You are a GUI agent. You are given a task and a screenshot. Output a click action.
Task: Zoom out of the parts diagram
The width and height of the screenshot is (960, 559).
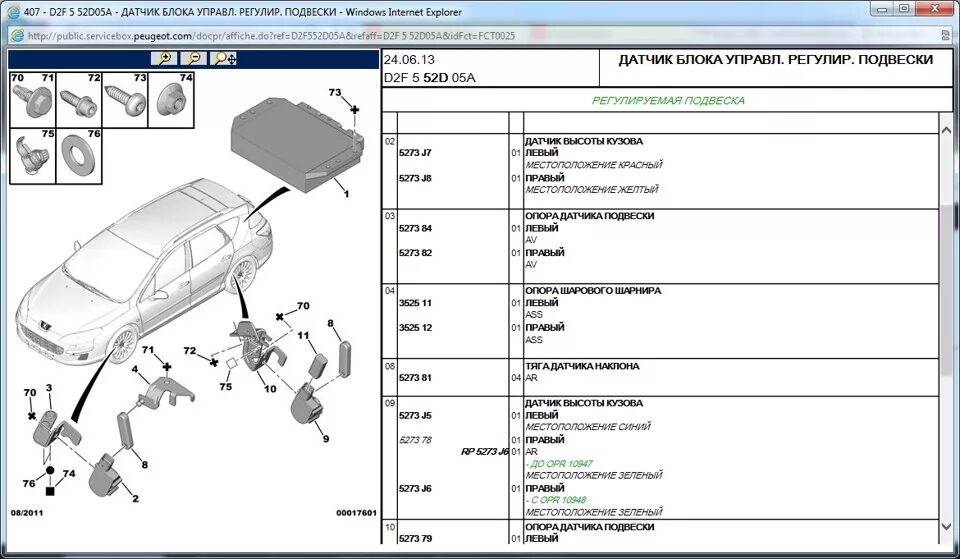click(193, 58)
